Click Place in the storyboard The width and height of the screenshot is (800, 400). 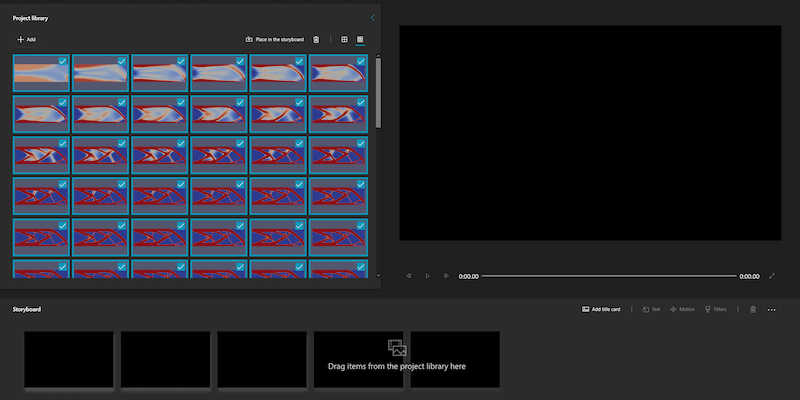point(275,40)
